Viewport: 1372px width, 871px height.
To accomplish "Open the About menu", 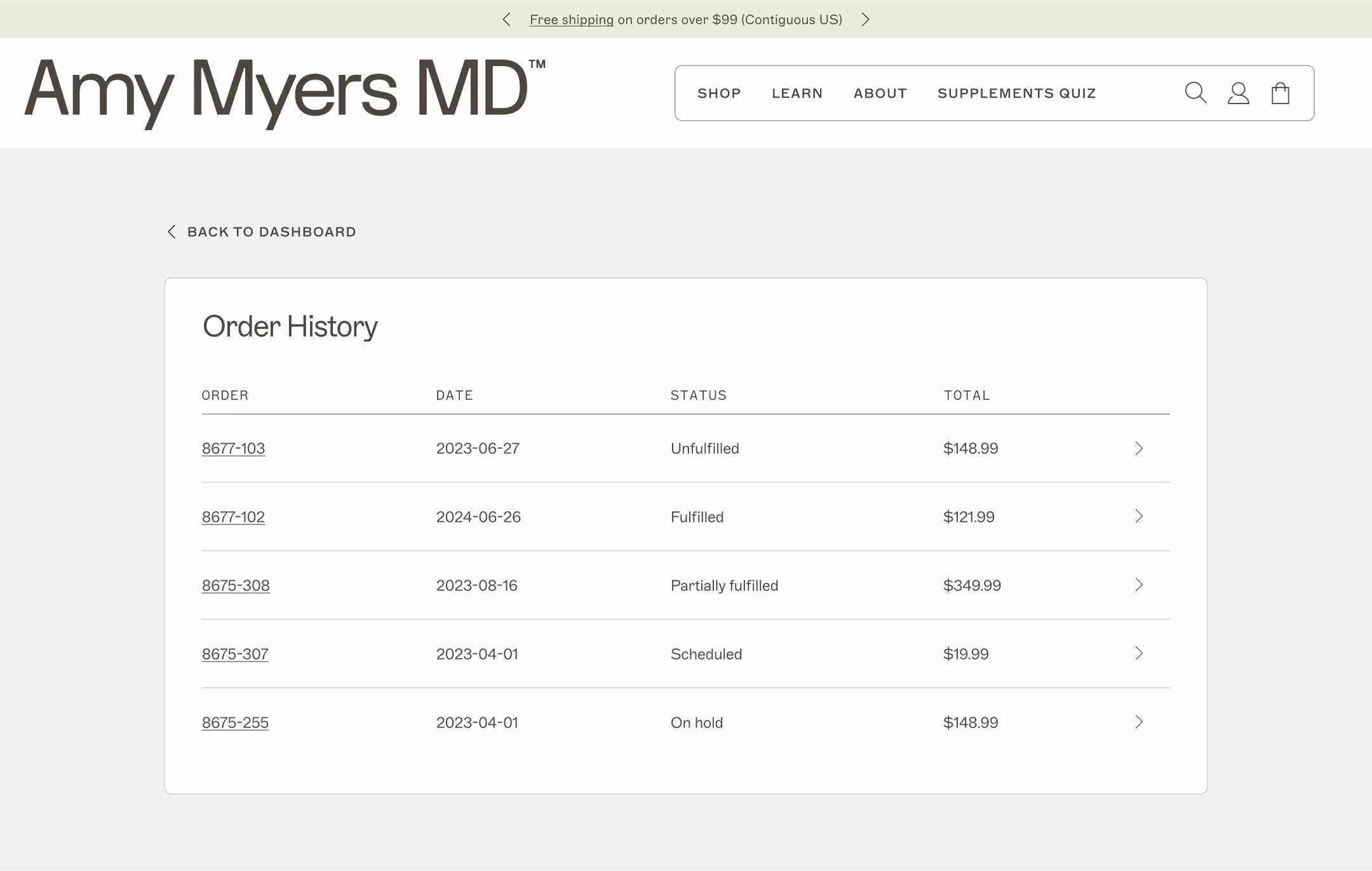I will (x=880, y=93).
